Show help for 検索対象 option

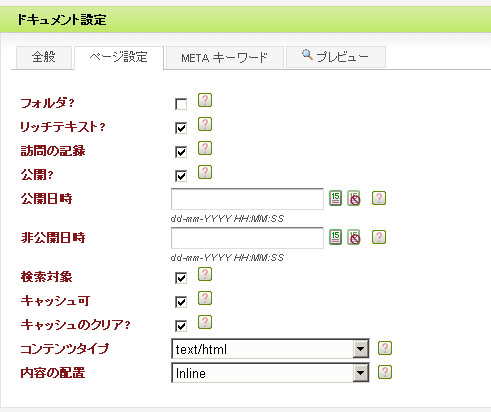(205, 274)
